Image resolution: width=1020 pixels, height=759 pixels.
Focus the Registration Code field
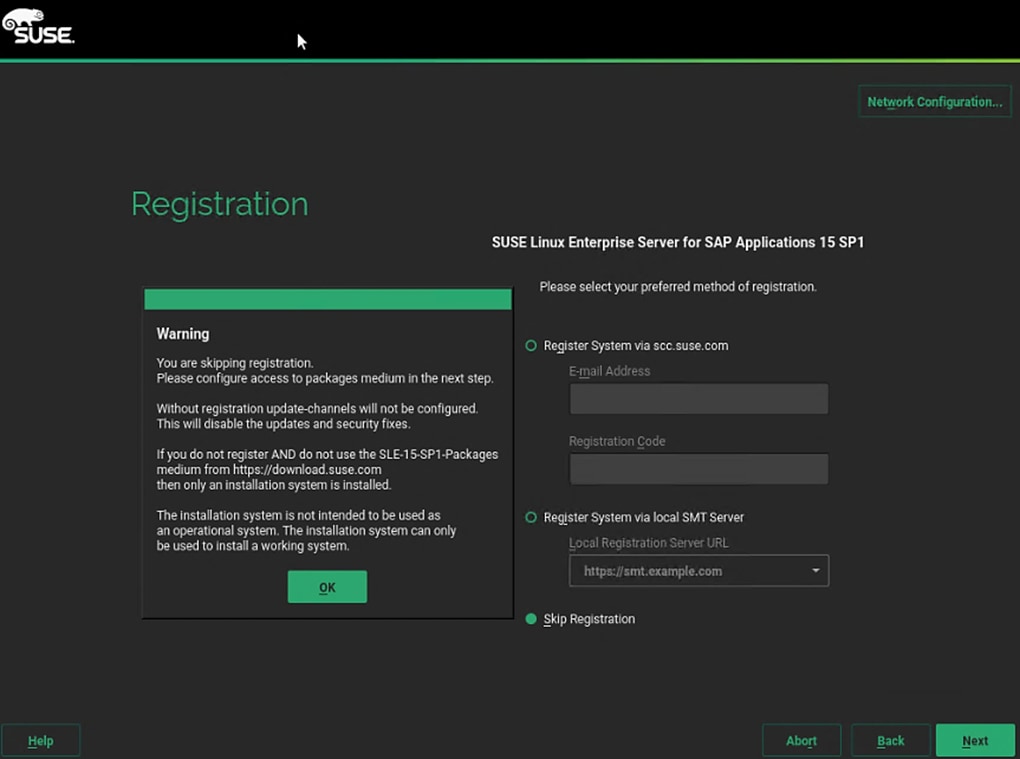click(x=699, y=469)
